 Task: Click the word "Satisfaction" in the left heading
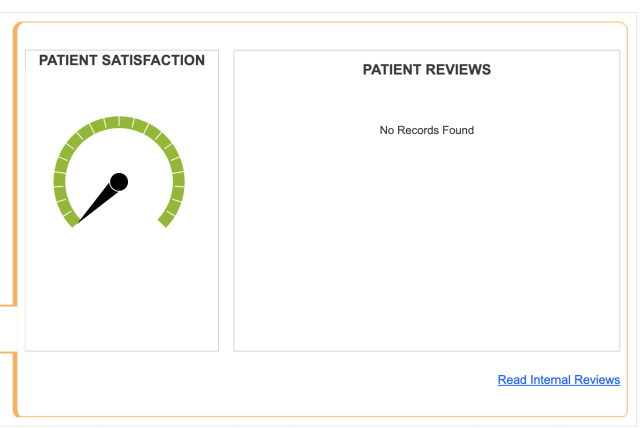pyautogui.click(x=154, y=61)
